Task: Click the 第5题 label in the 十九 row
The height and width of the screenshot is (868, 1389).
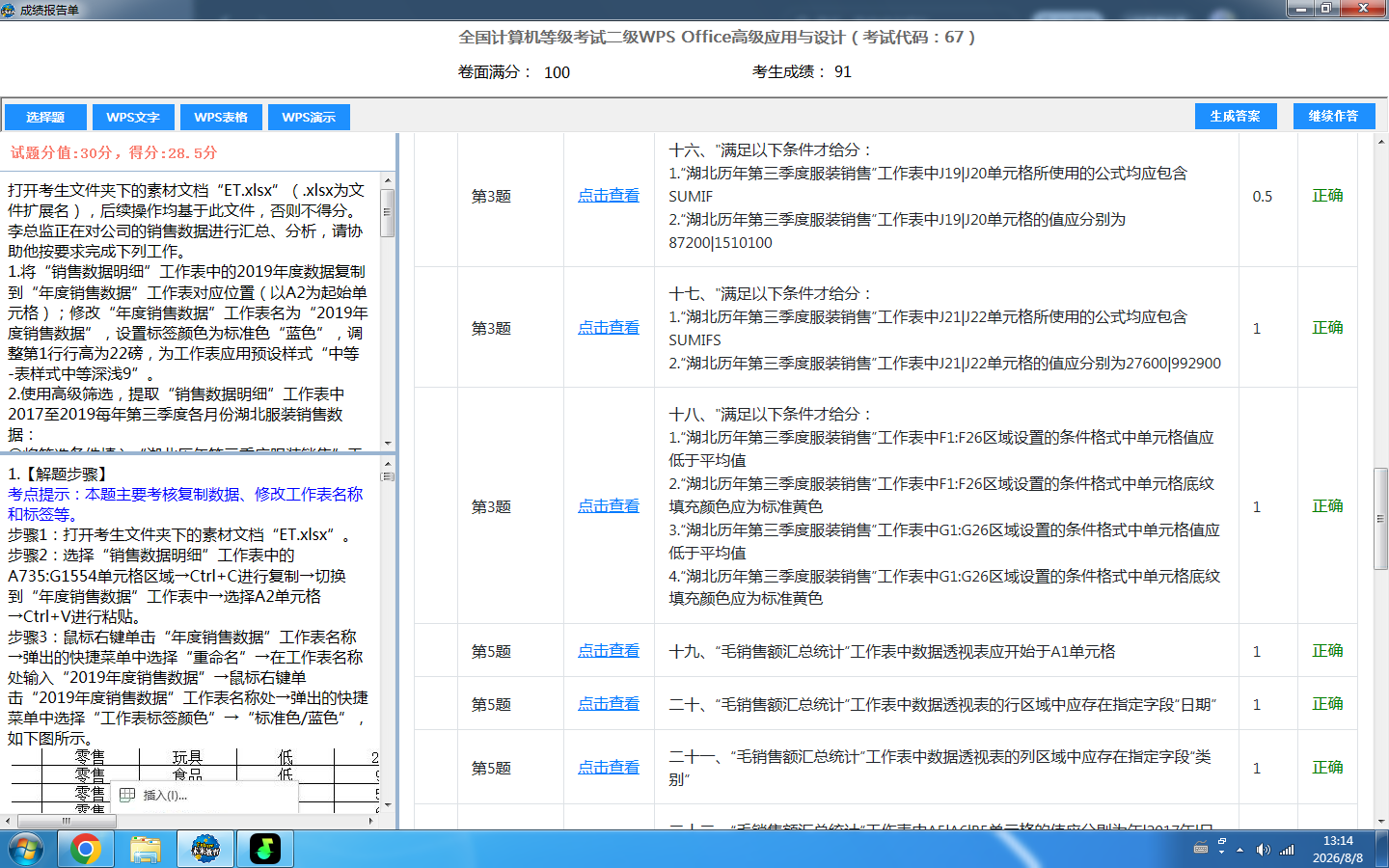Action: click(491, 652)
